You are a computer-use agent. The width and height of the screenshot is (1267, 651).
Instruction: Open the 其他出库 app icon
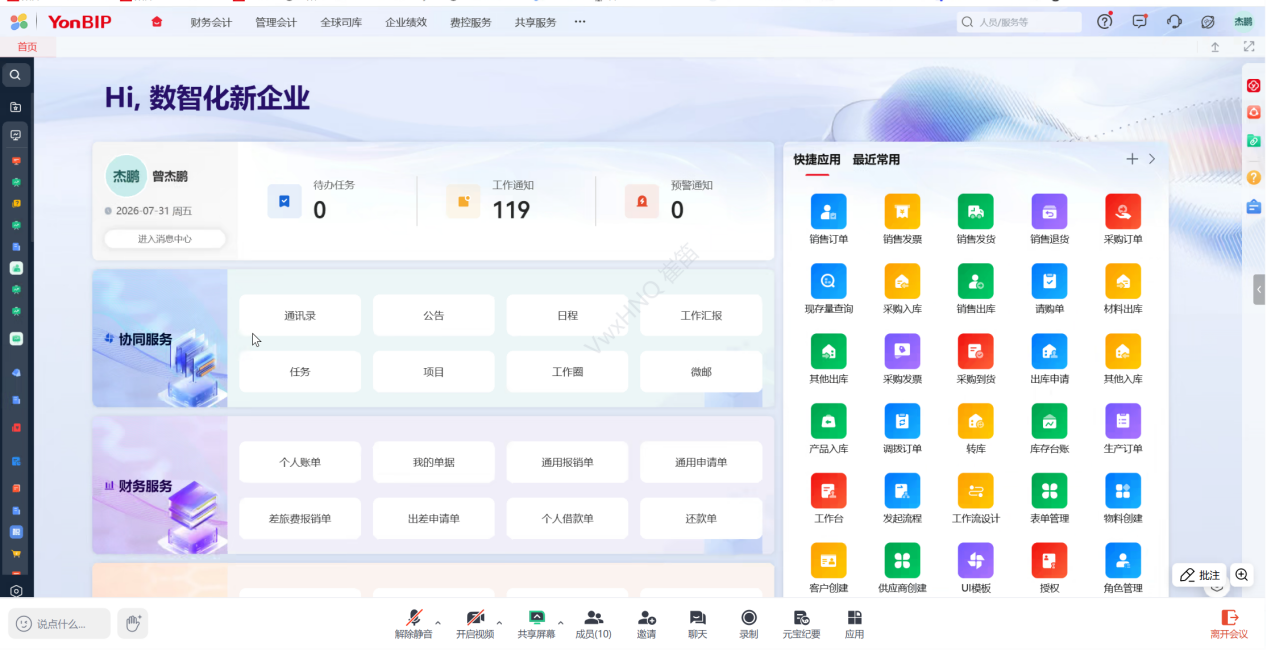pyautogui.click(x=828, y=351)
